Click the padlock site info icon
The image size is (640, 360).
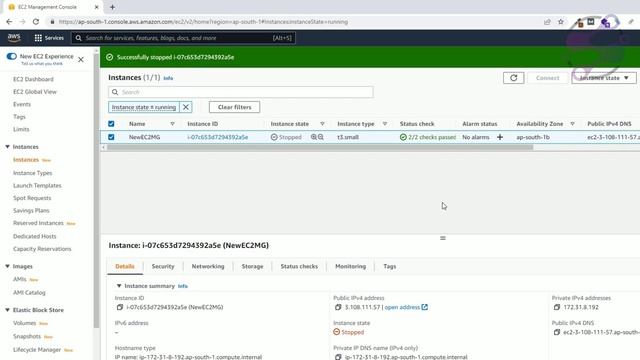(x=52, y=22)
